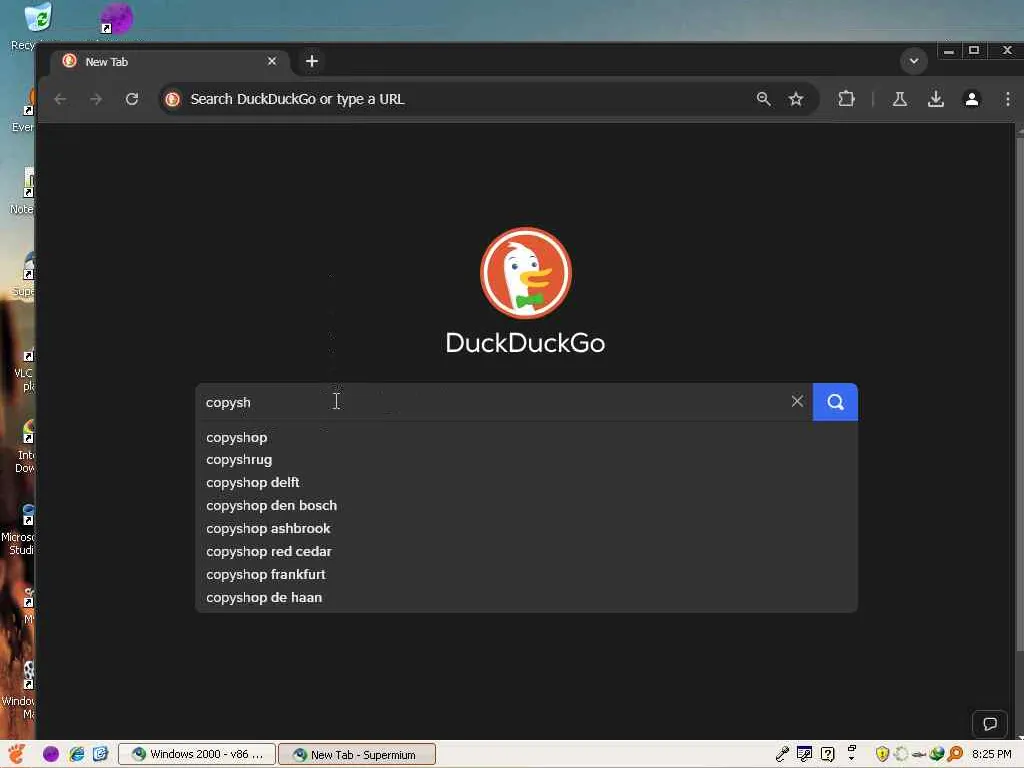Choose the suggestion copyshop ashbrook
1024x768 pixels.
point(526,528)
